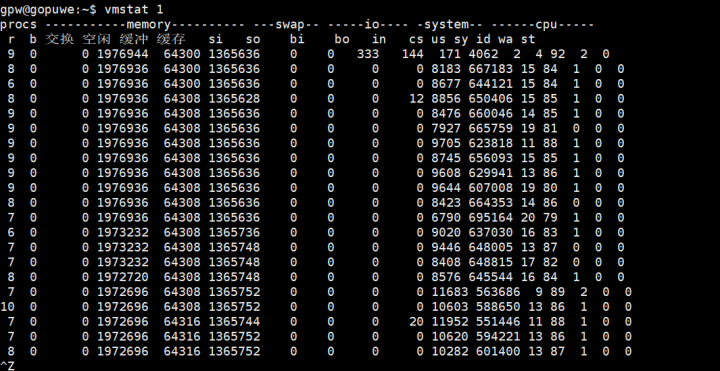The height and width of the screenshot is (371, 720).
Task: Click the 'cs' column label
Action: (416, 39)
